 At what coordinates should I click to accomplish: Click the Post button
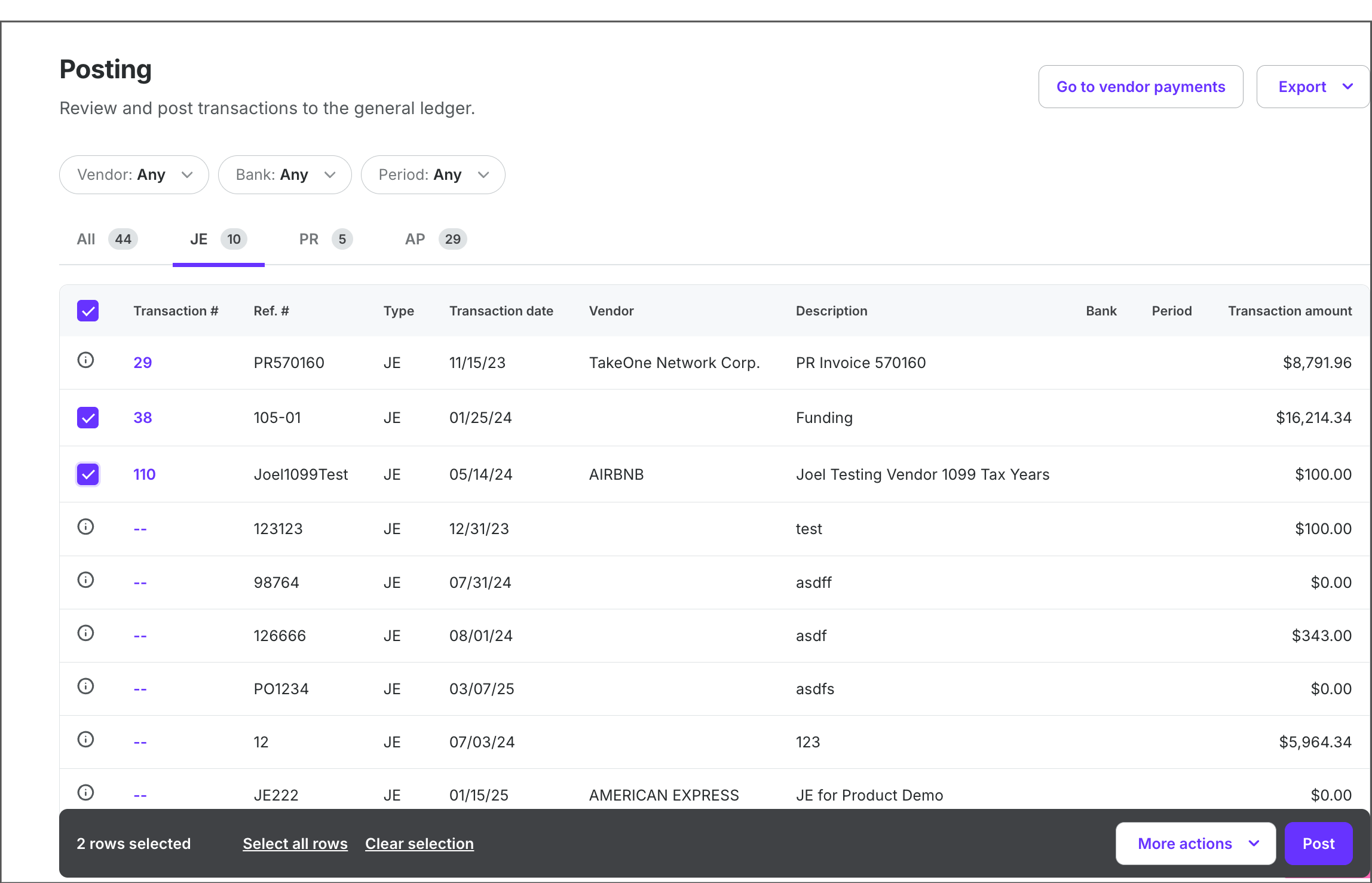click(x=1318, y=844)
